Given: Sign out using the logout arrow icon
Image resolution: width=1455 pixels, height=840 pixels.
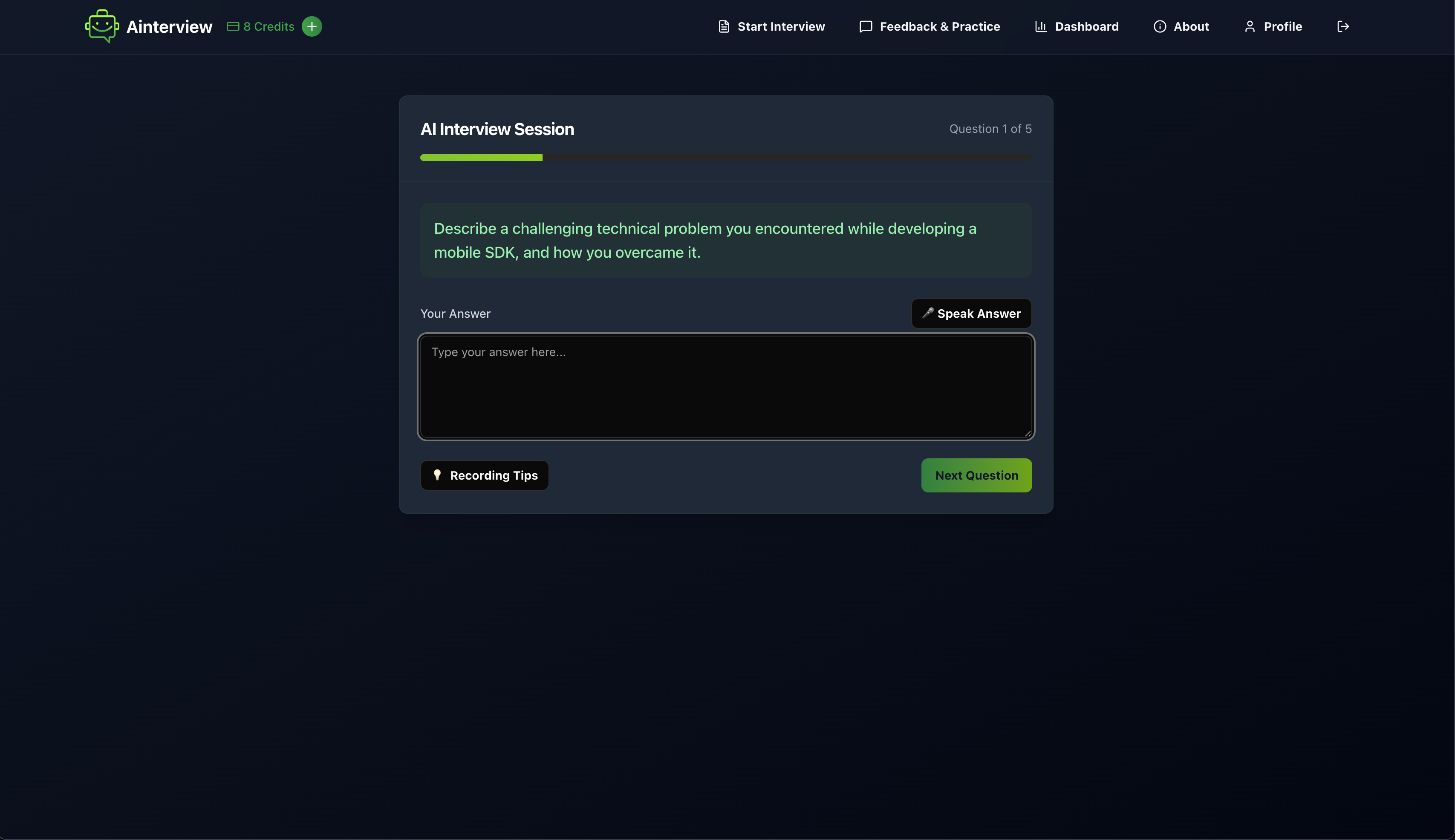Looking at the screenshot, I should pyautogui.click(x=1343, y=26).
